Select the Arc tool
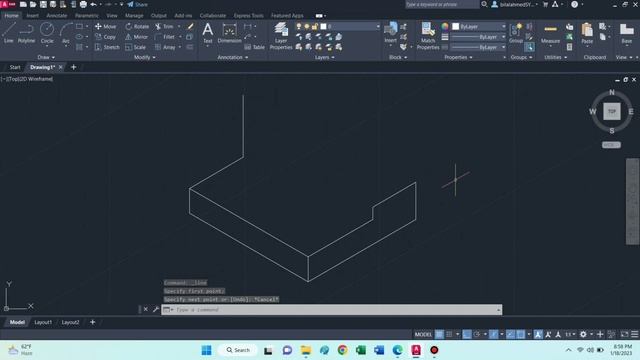This screenshot has height=360, width=640. click(66, 33)
